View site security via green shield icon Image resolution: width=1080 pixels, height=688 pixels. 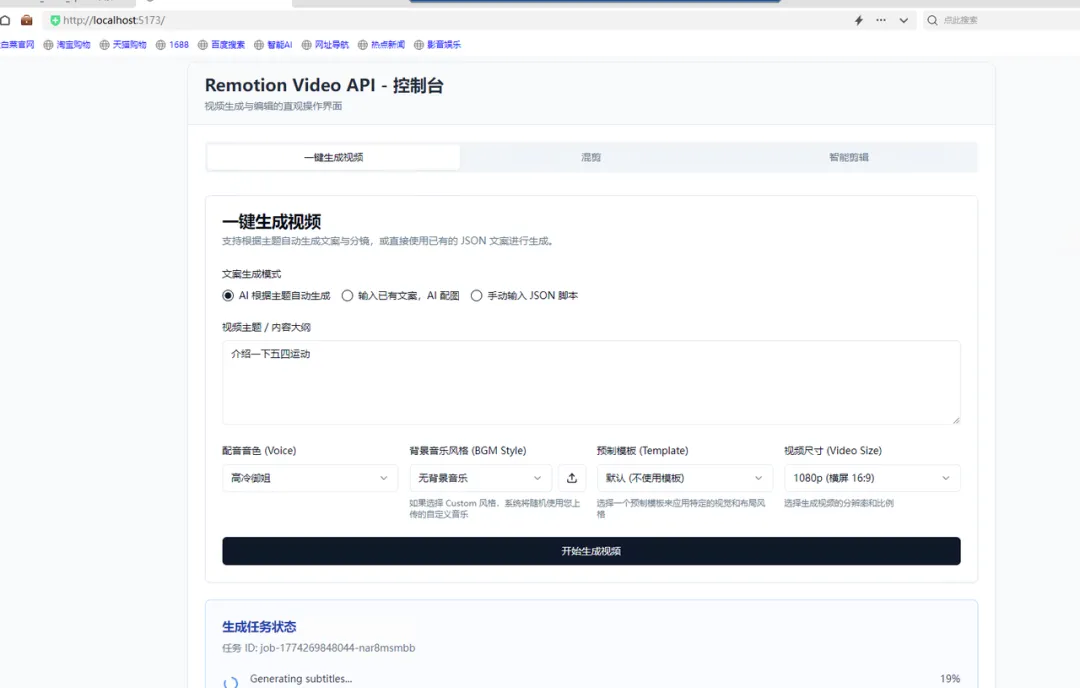point(55,21)
